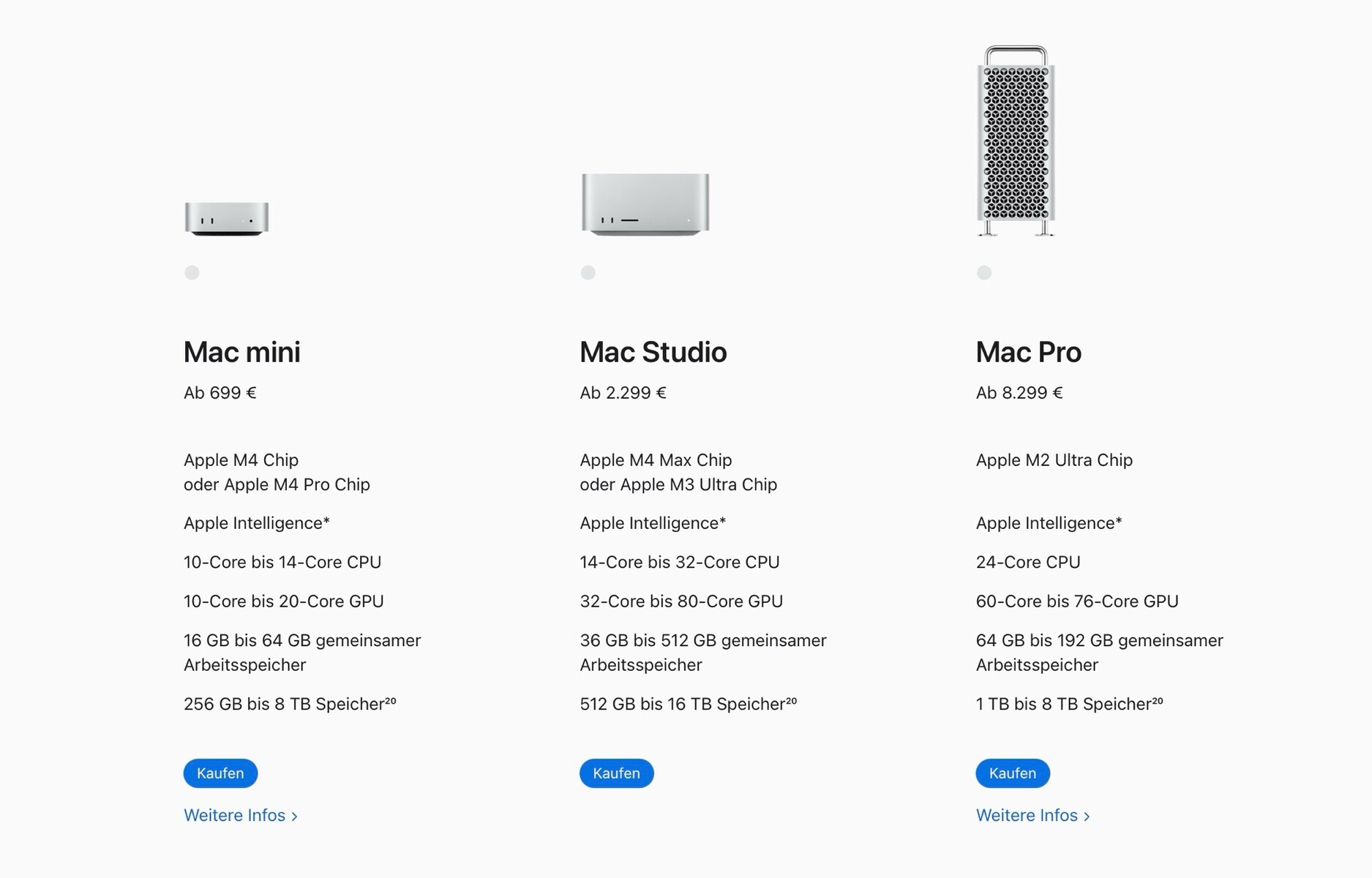The width and height of the screenshot is (1372, 878).
Task: Open Weitere Infos link for Mac mini
Action: coord(240,815)
